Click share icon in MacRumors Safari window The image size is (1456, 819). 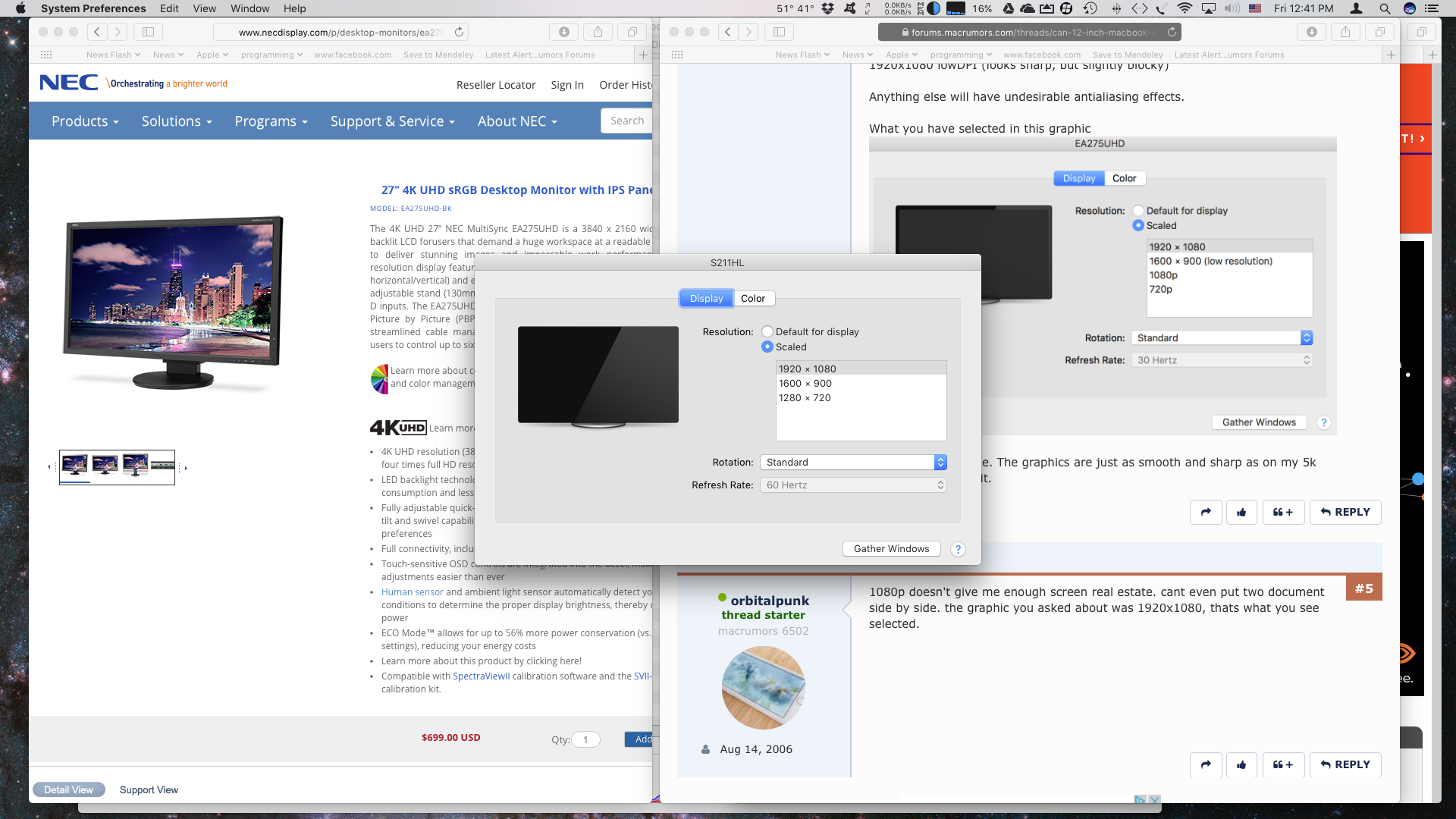1345,32
